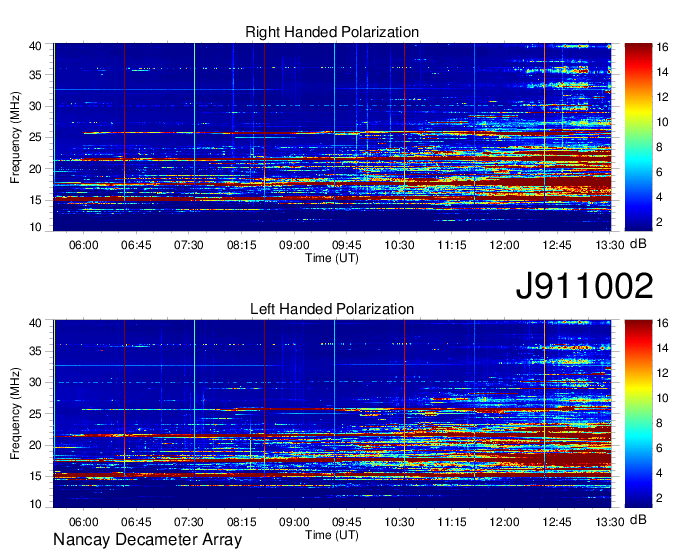Click the bottom plot's 'Time (UT)' axis label
The height and width of the screenshot is (552, 680).
332,535
